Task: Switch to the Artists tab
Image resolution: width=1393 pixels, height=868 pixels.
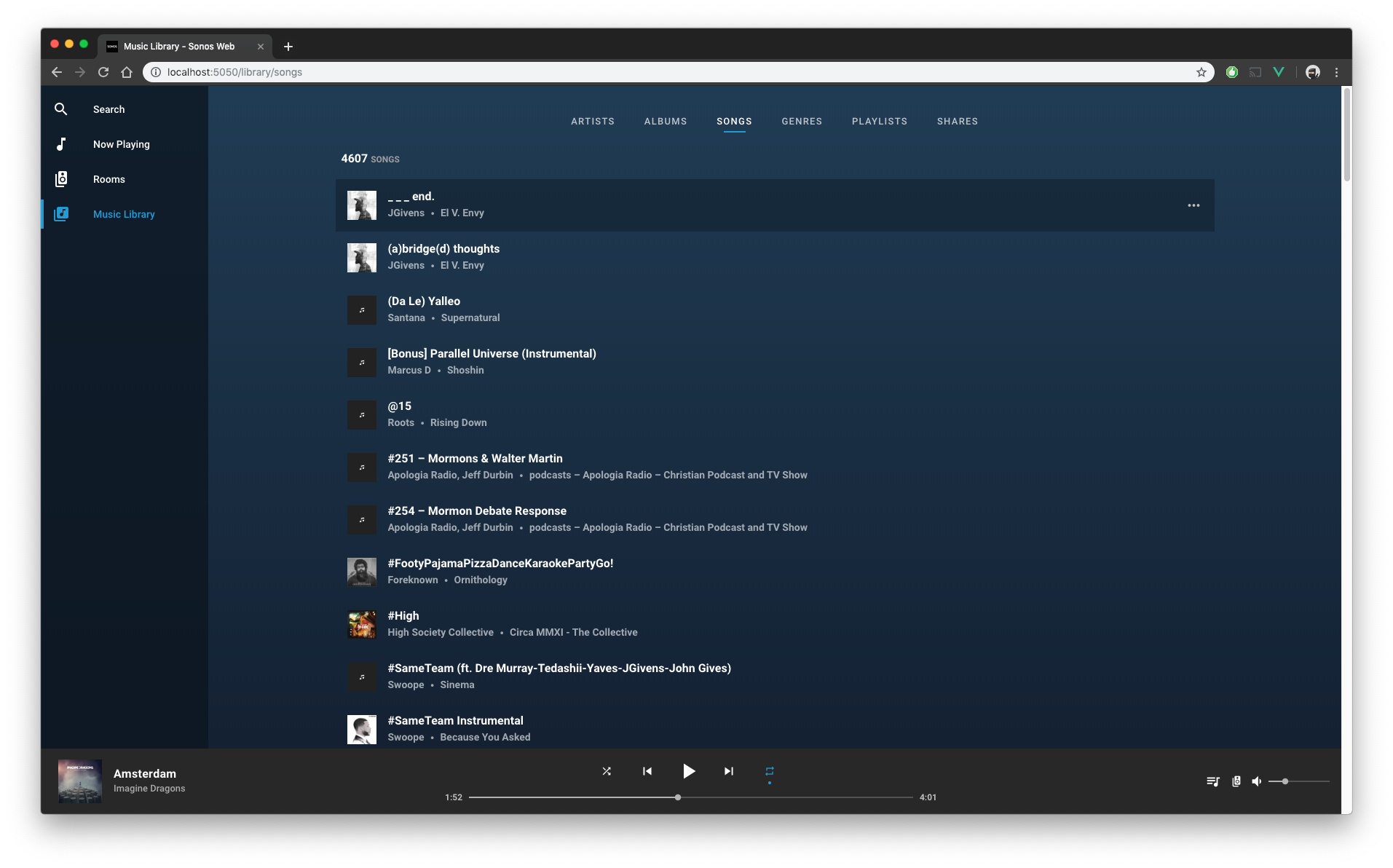Action: [x=593, y=122]
